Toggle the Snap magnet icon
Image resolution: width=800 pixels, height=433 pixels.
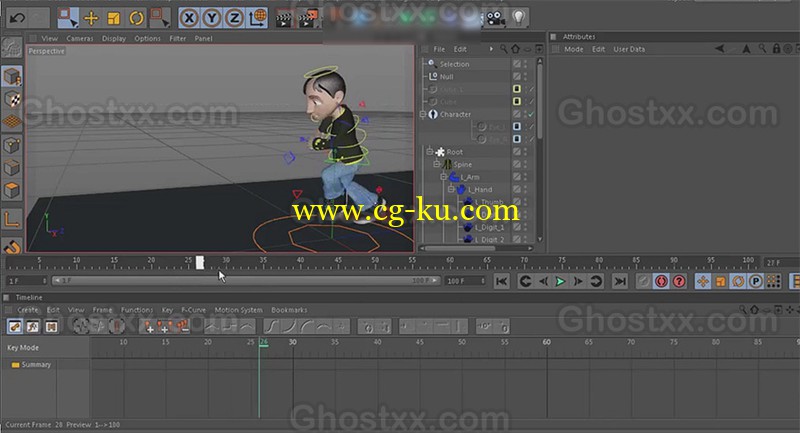pyautogui.click(x=12, y=246)
